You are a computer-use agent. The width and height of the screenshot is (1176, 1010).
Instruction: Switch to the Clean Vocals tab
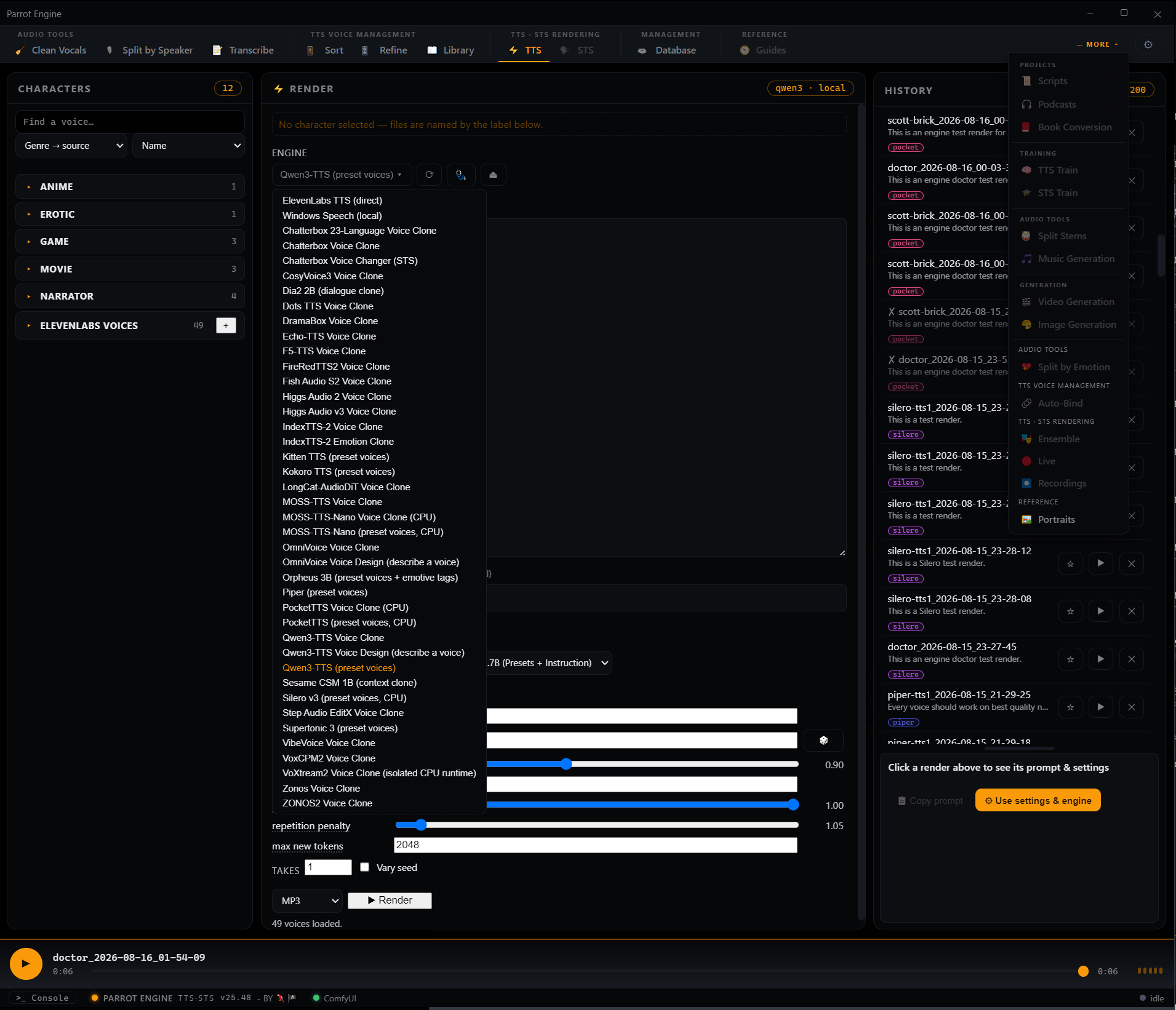click(51, 50)
